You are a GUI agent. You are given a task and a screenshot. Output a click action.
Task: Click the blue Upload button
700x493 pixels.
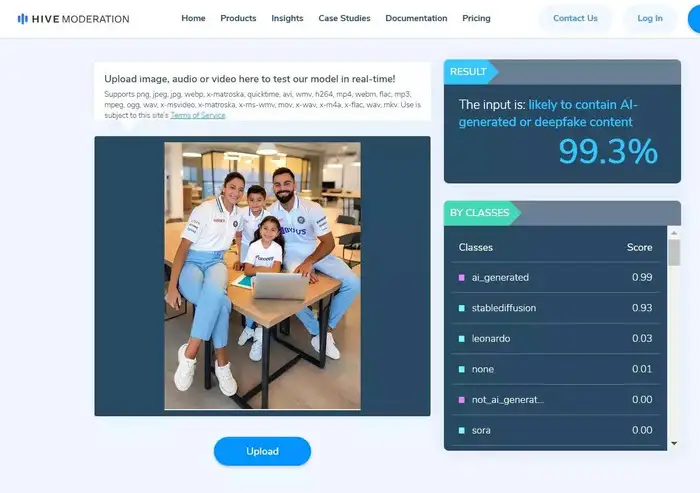pyautogui.click(x=262, y=451)
